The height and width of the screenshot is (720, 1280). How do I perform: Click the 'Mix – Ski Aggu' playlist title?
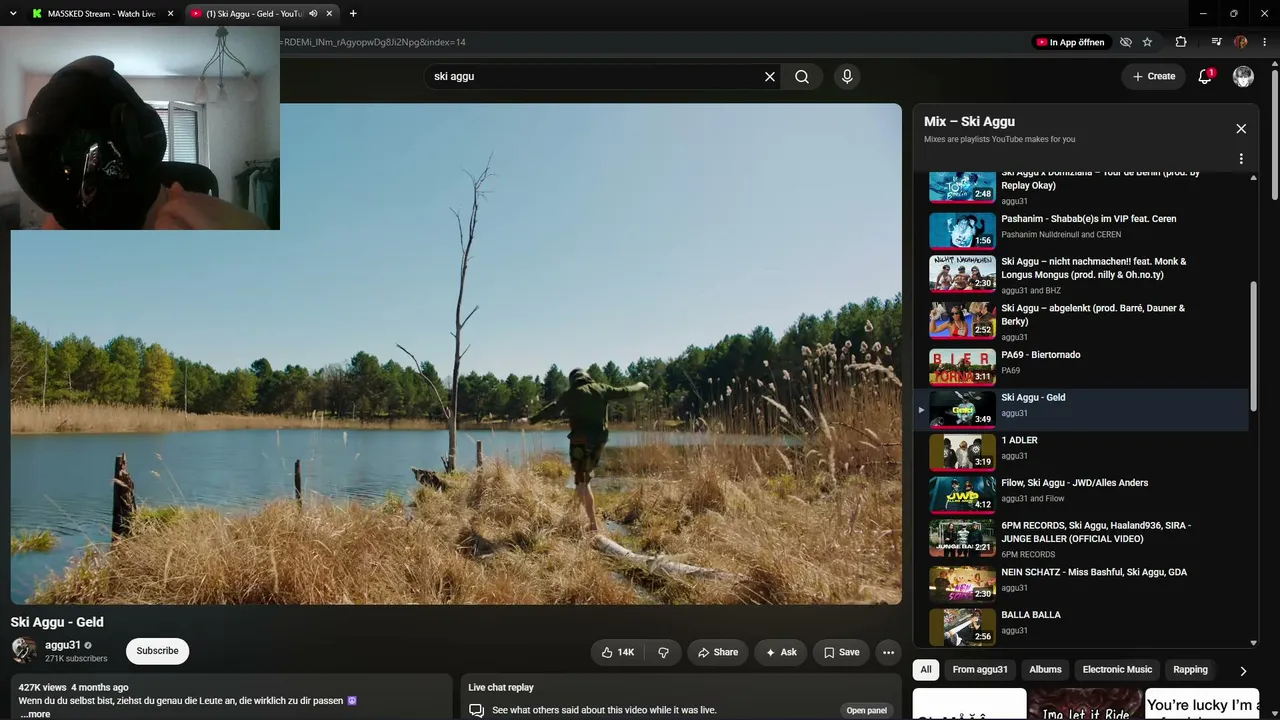pyautogui.click(x=969, y=122)
